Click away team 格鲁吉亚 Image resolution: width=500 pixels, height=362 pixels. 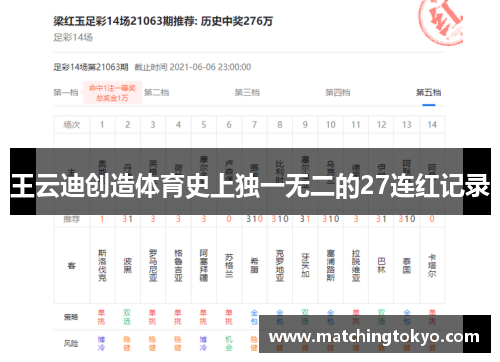pyautogui.click(x=178, y=266)
